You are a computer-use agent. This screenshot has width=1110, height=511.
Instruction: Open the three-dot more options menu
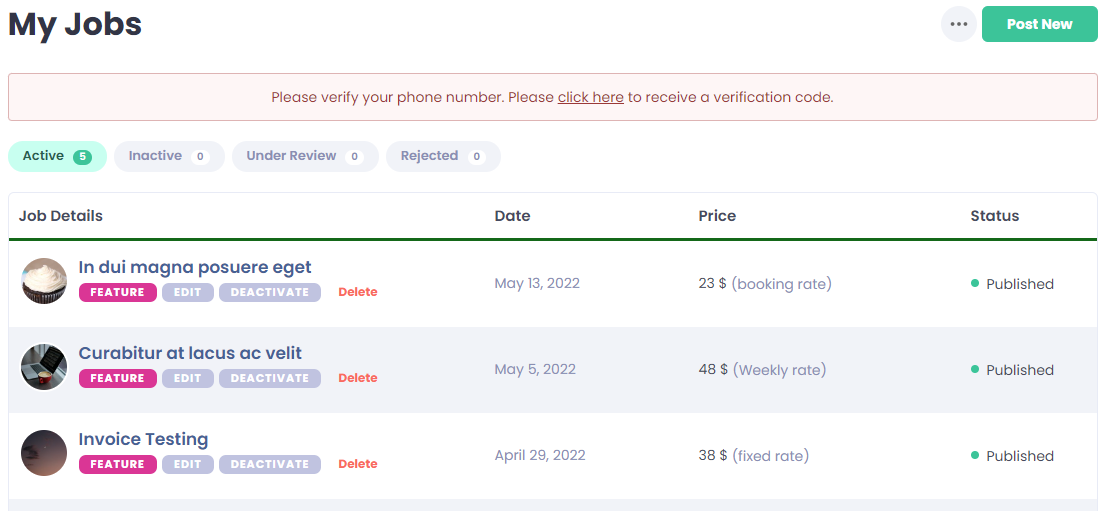959,24
